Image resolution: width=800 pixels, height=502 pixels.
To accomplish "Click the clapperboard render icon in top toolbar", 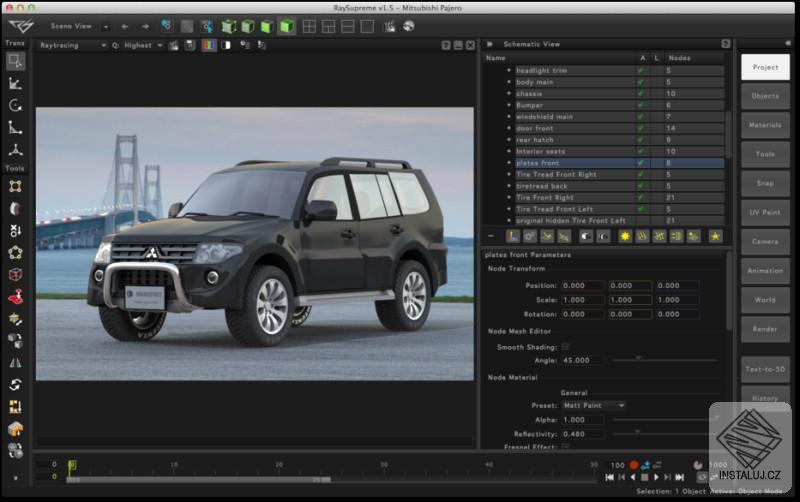I will coord(389,26).
